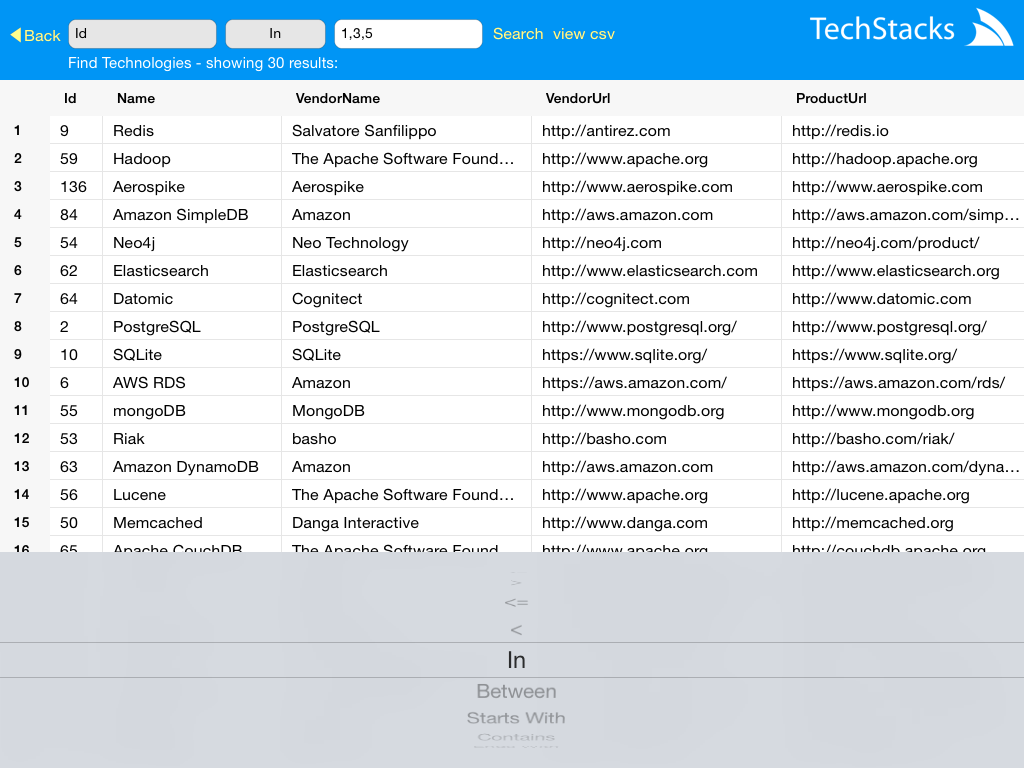Select "Between" in the operator picker wheel
The width and height of the screenshot is (1024, 768).
coord(516,690)
